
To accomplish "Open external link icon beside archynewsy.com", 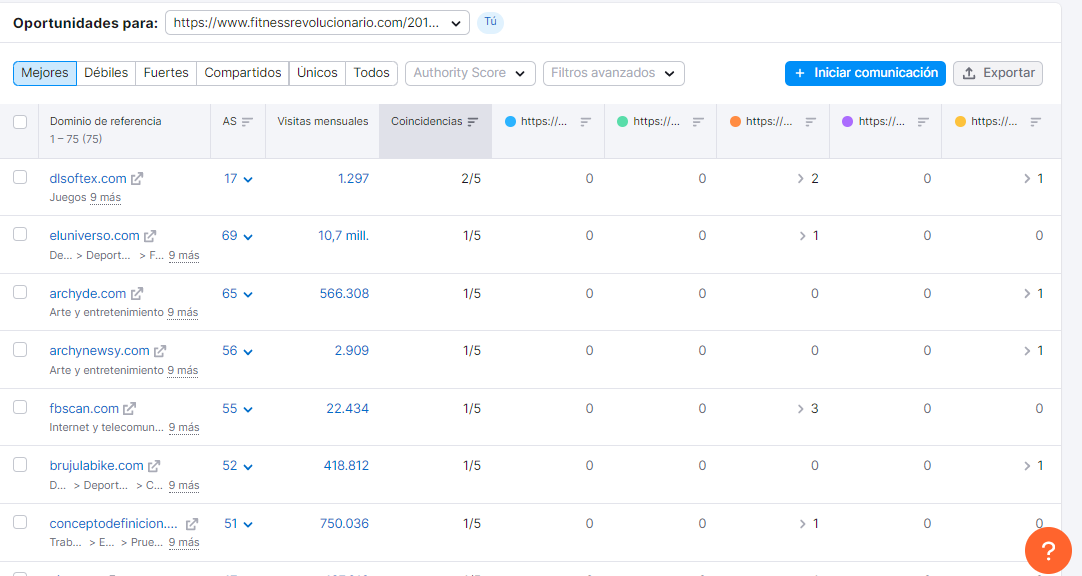I will point(160,351).
